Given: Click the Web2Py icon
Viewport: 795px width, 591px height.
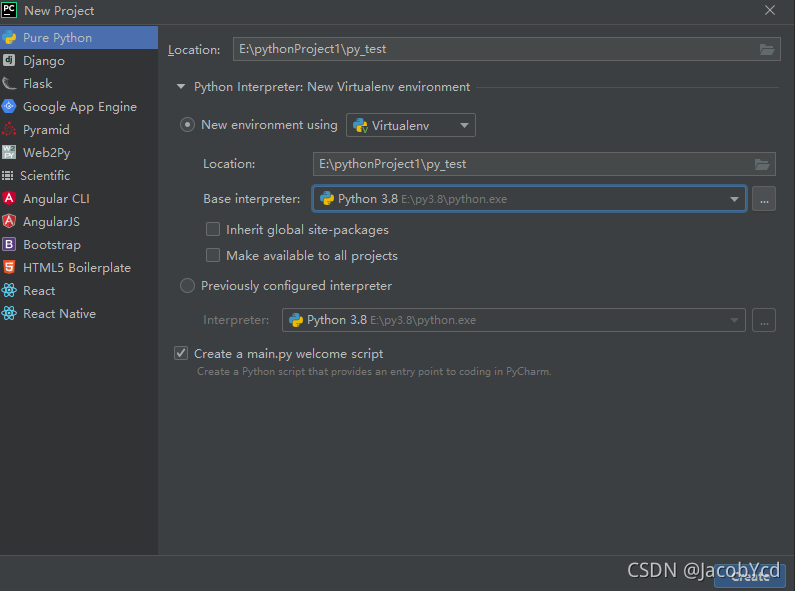Looking at the screenshot, I should 9,152.
